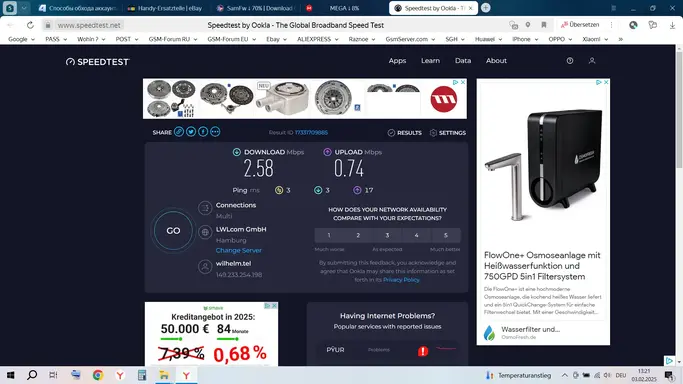Screen dimensions: 683x384
Task: Click the ISP user icon
Action: coord(205,266)
